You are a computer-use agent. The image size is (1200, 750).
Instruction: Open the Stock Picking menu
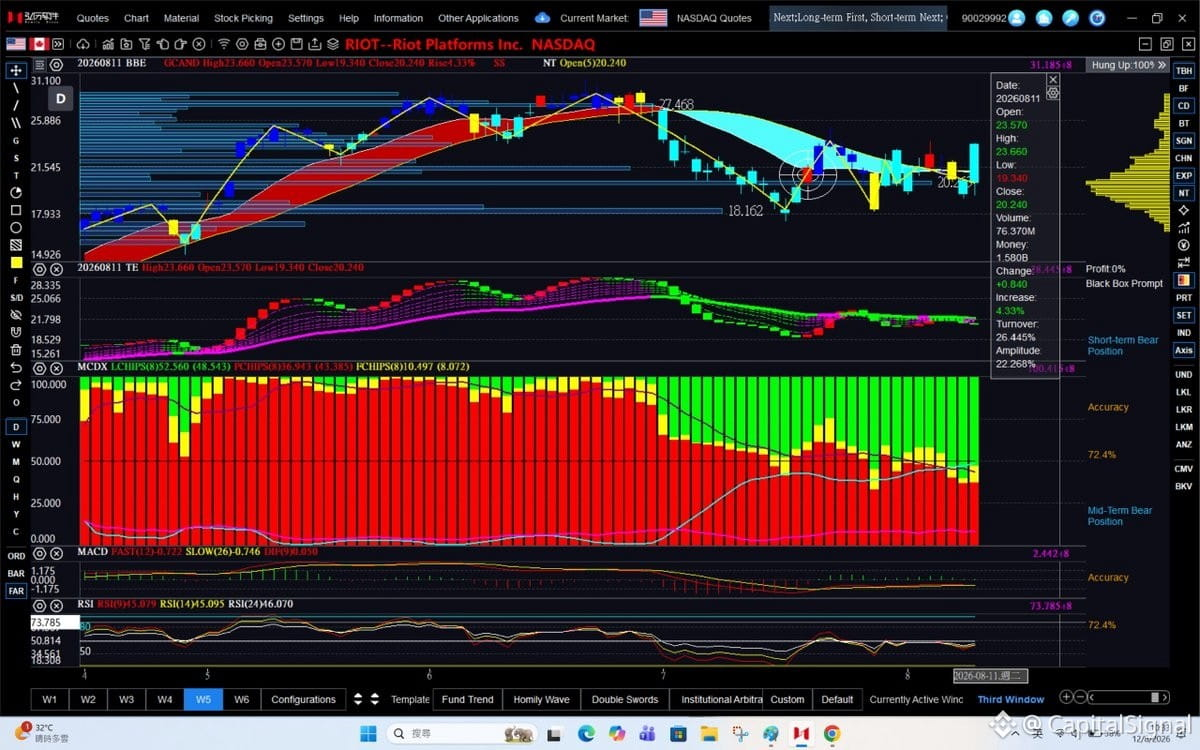[x=243, y=18]
